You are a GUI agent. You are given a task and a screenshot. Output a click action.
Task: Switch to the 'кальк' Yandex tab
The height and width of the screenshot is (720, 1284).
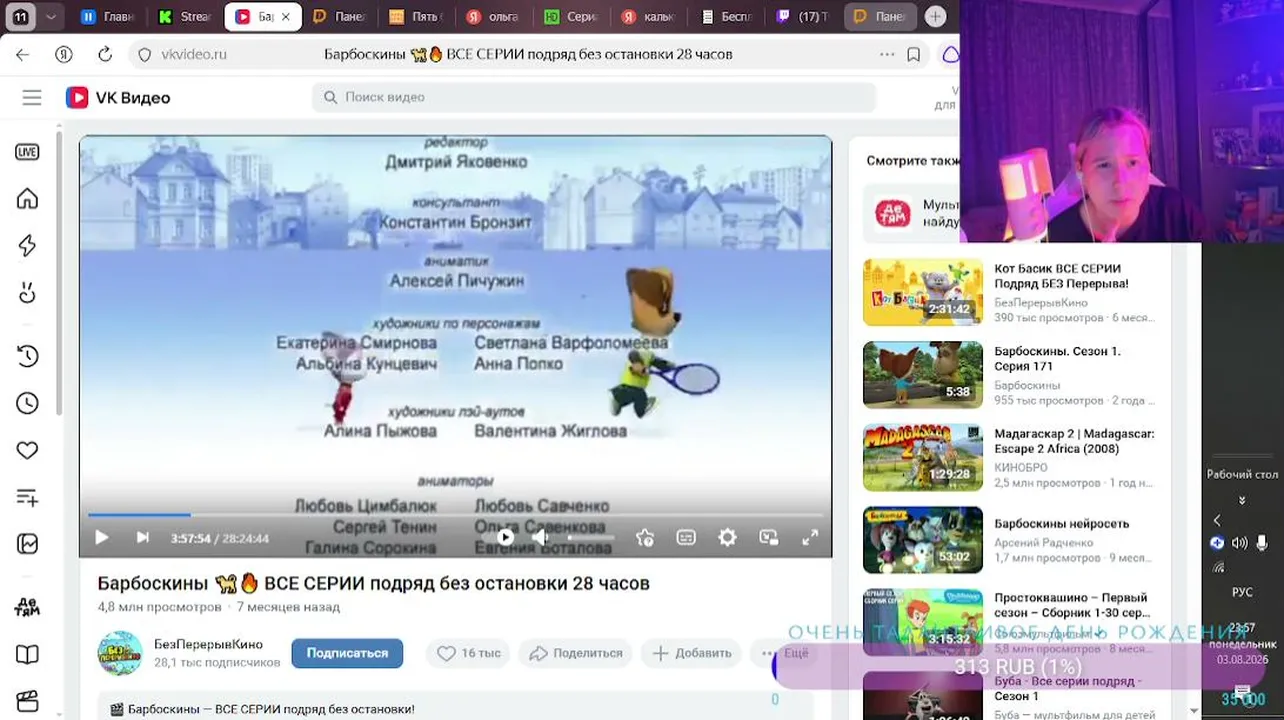650,17
